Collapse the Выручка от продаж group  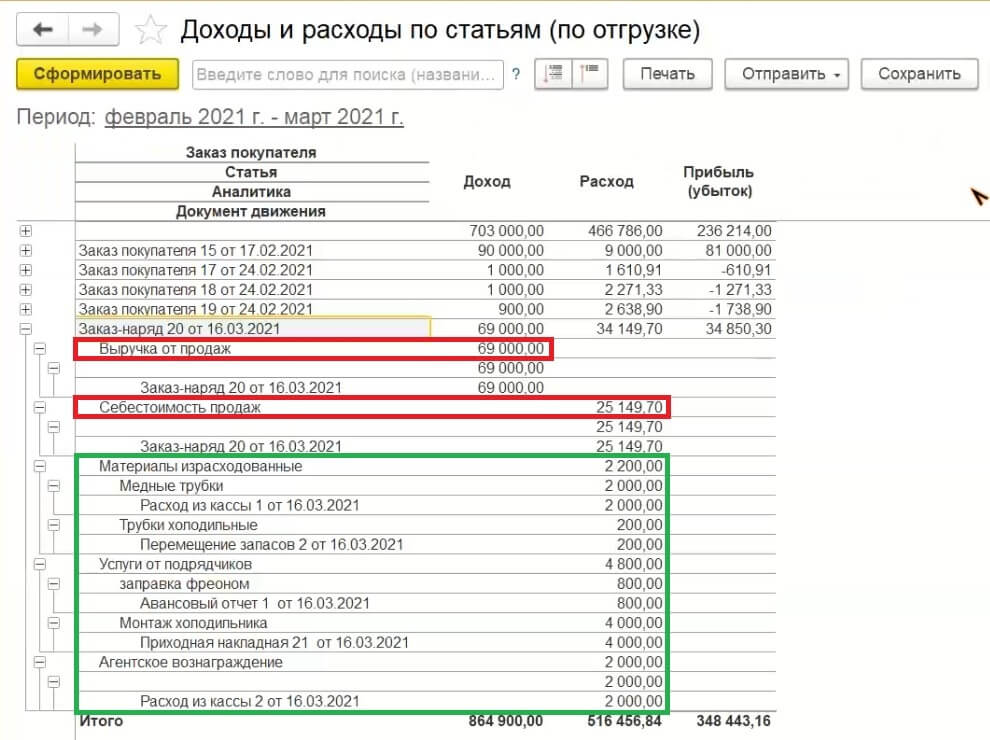(x=40, y=349)
